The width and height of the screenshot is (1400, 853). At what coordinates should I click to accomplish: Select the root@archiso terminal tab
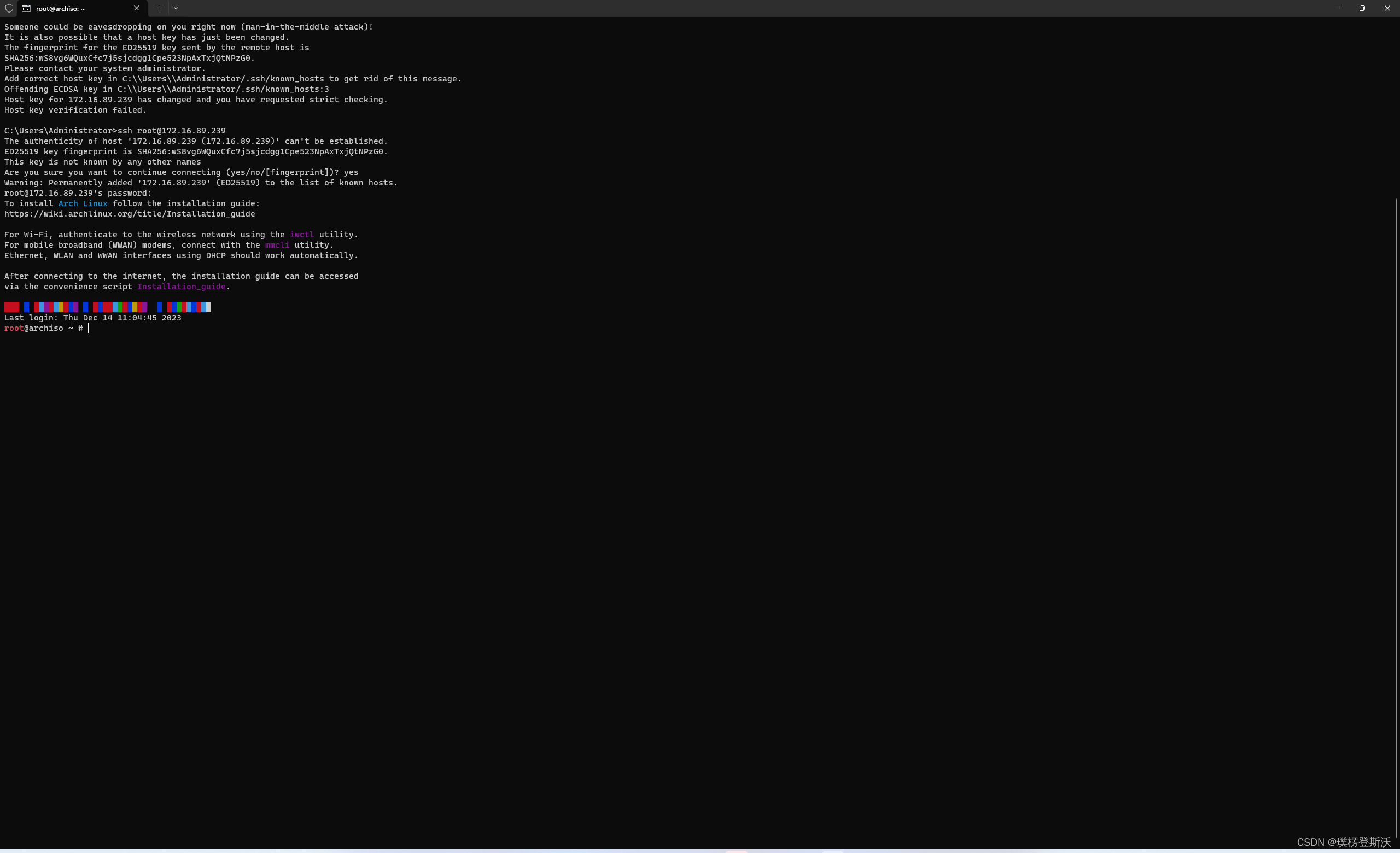(x=81, y=9)
